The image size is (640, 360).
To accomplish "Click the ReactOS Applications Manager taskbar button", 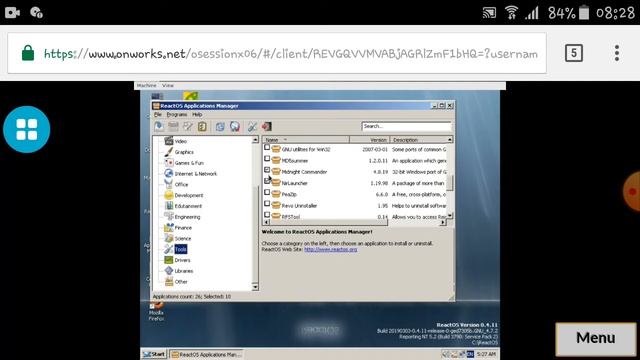I will [x=206, y=354].
